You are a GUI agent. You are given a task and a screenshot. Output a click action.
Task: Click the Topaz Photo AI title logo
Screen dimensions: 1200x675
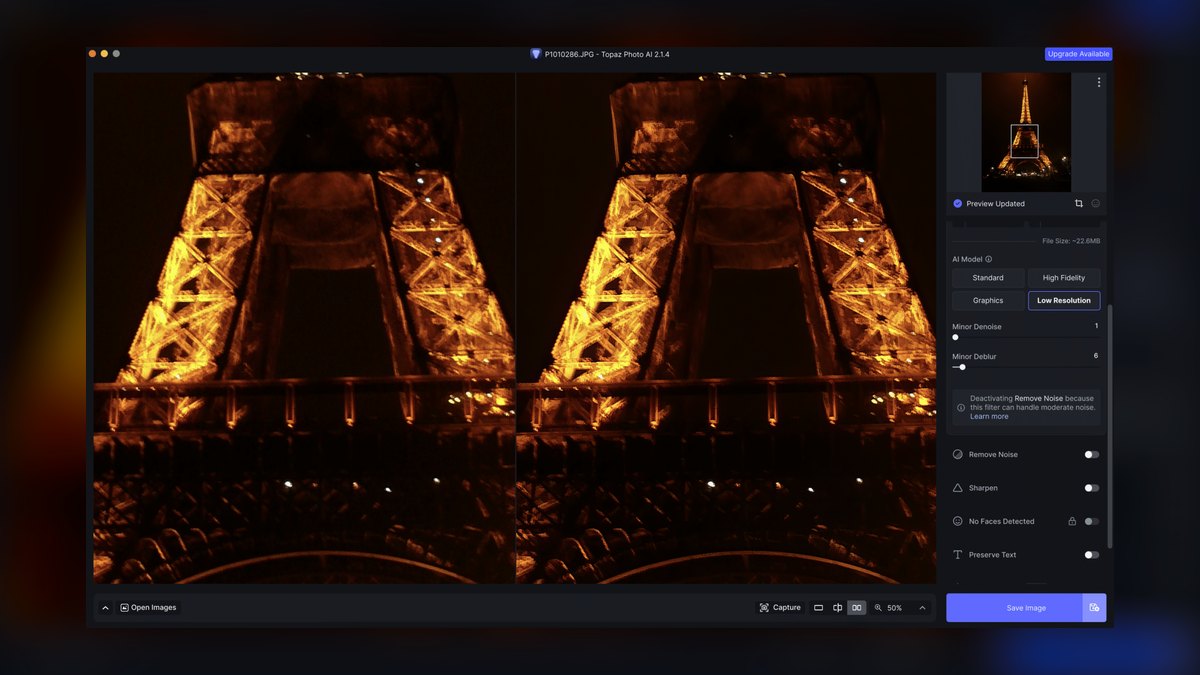click(x=536, y=54)
